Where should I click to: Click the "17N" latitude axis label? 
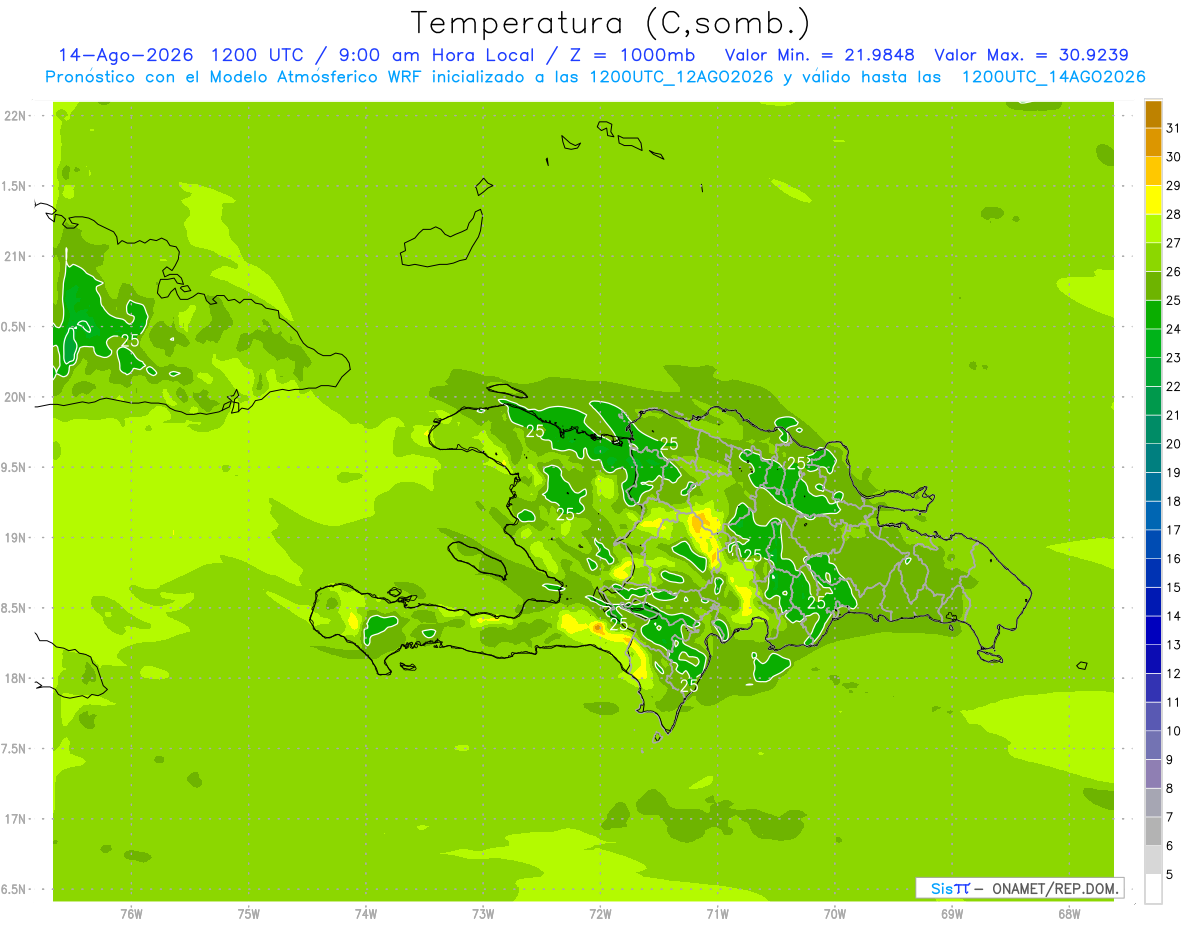click(x=15, y=819)
